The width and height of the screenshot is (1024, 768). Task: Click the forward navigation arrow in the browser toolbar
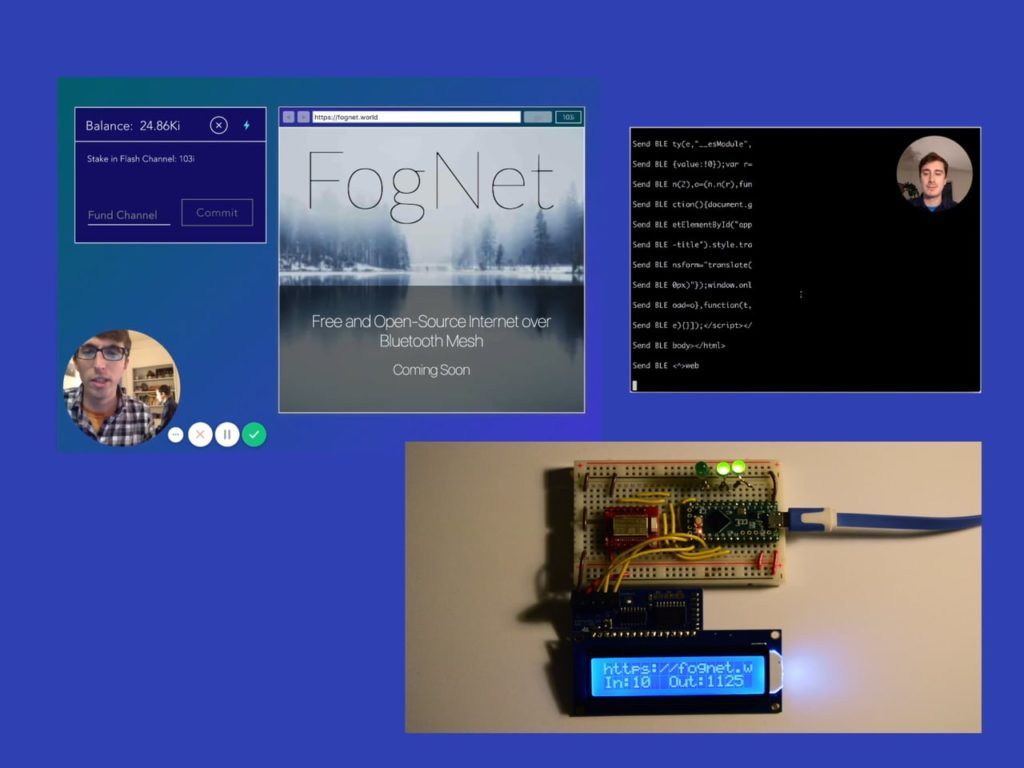pos(303,117)
